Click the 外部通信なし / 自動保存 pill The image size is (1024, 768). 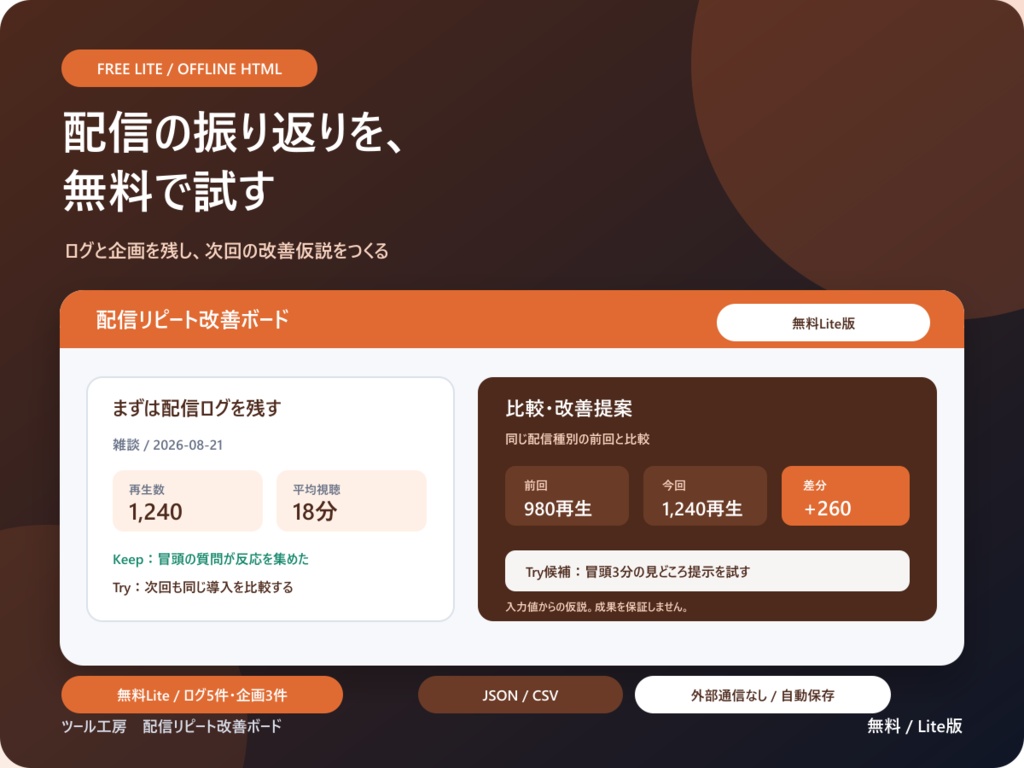762,695
